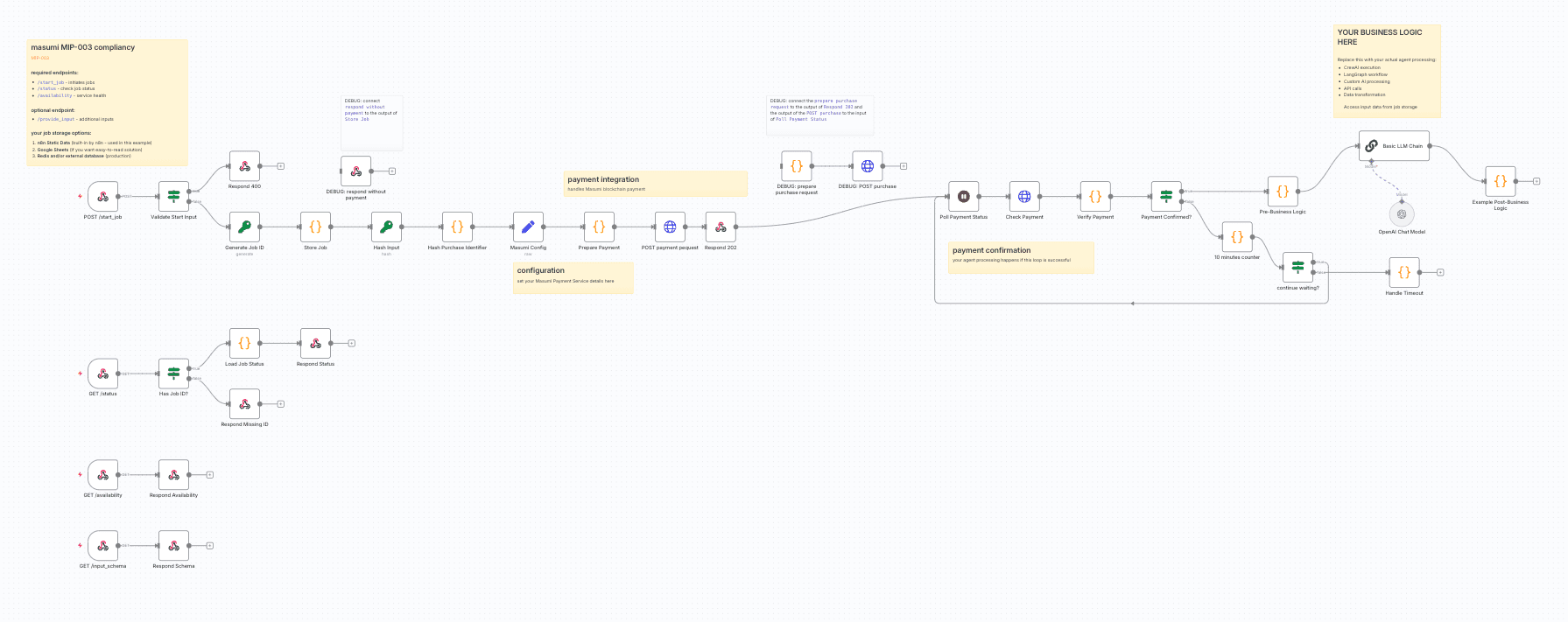Screen dimensions: 1568x622
Task: Add a node after Respond Schema
Action: [x=210, y=546]
